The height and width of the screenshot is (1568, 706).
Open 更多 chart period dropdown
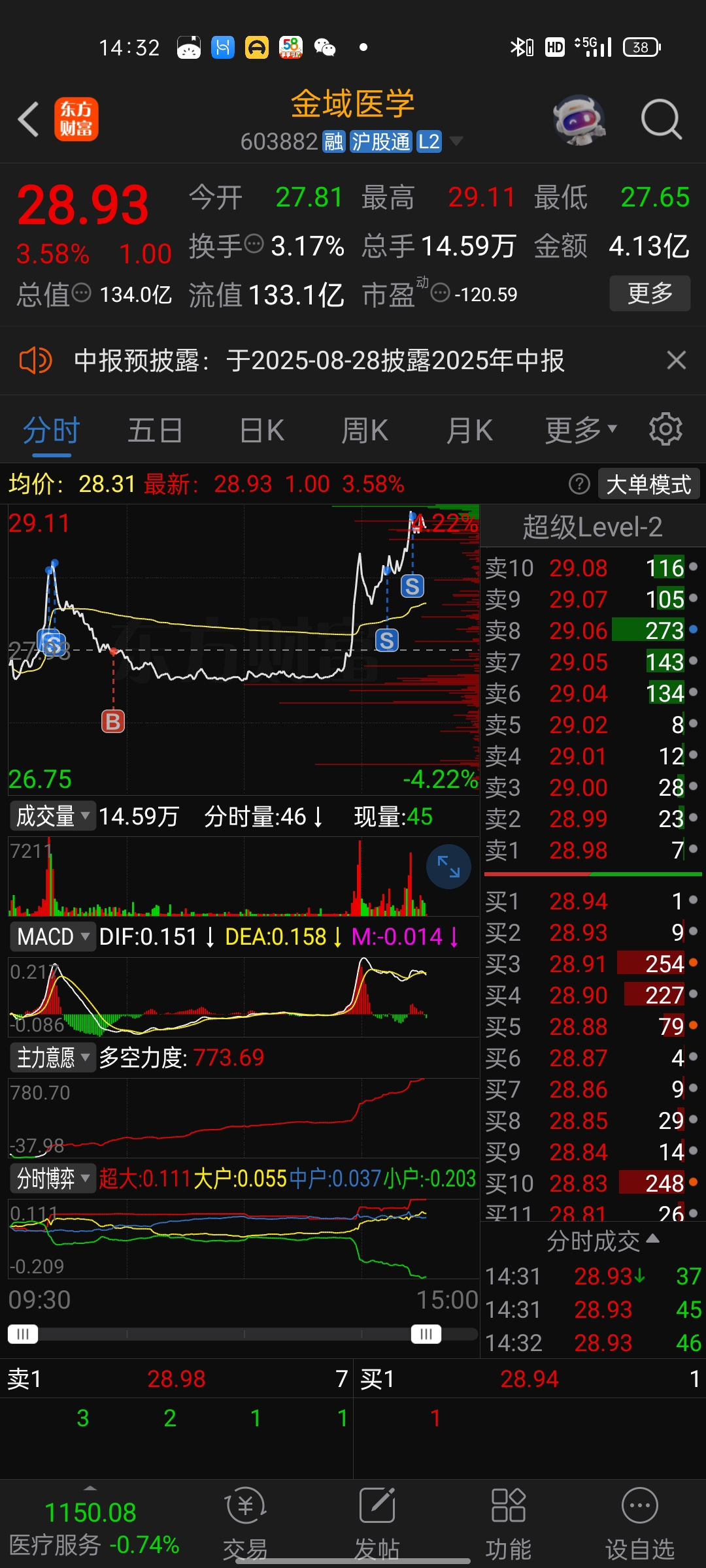tap(581, 430)
